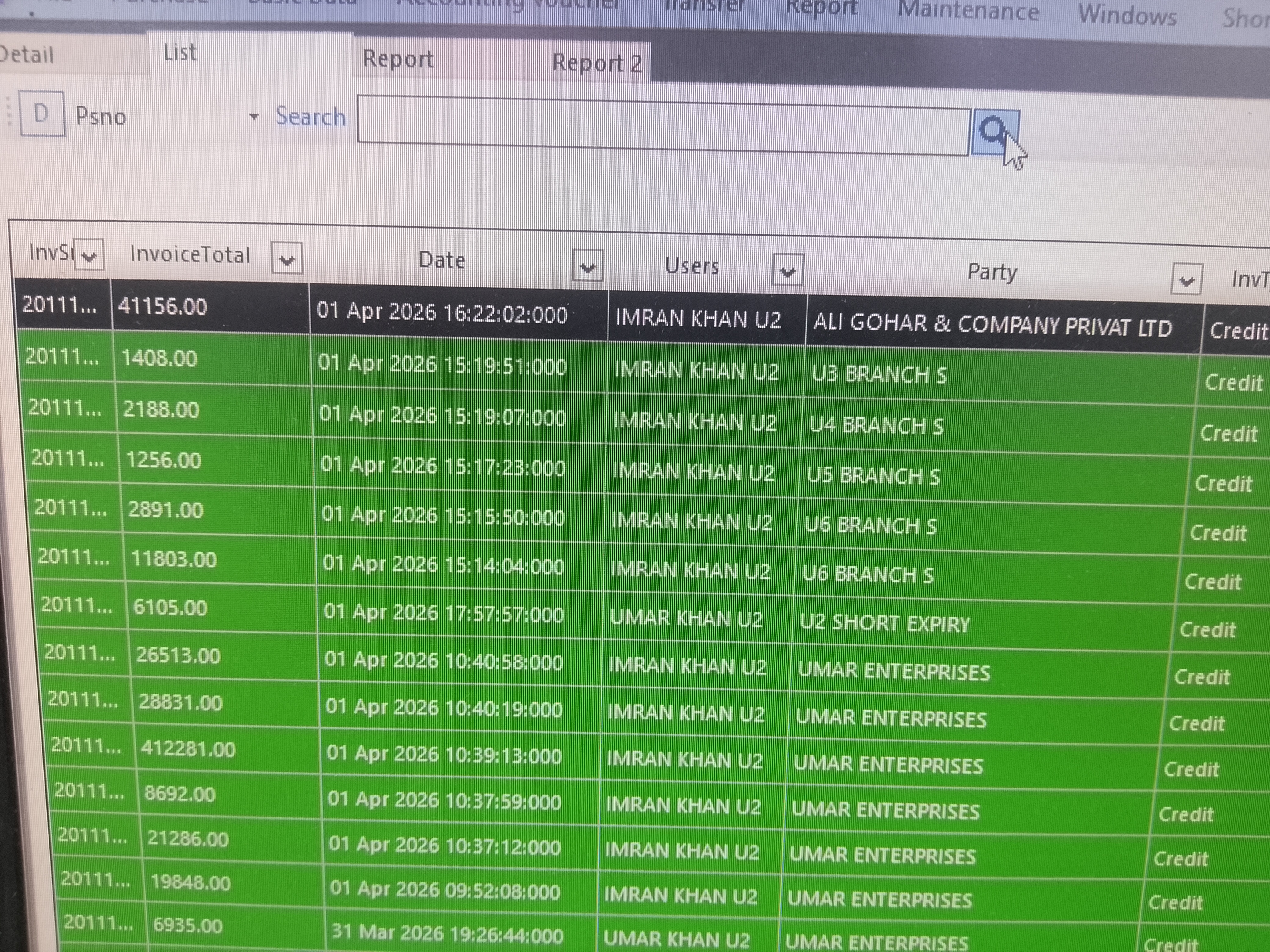The width and height of the screenshot is (1270, 952).
Task: Select invoice total 21286.00 cell
Action: [232, 839]
